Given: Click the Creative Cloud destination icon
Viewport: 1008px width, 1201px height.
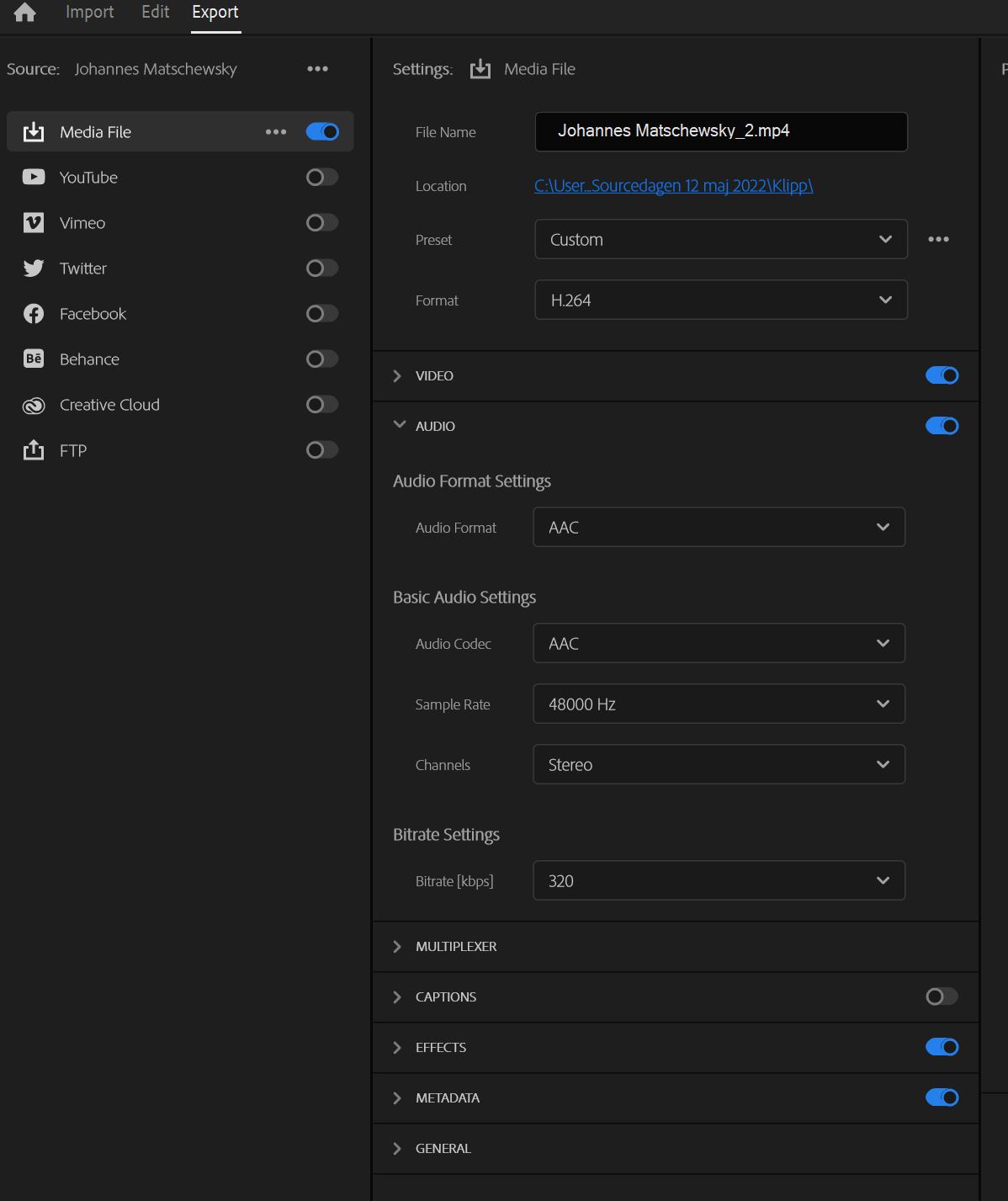Looking at the screenshot, I should (x=33, y=404).
